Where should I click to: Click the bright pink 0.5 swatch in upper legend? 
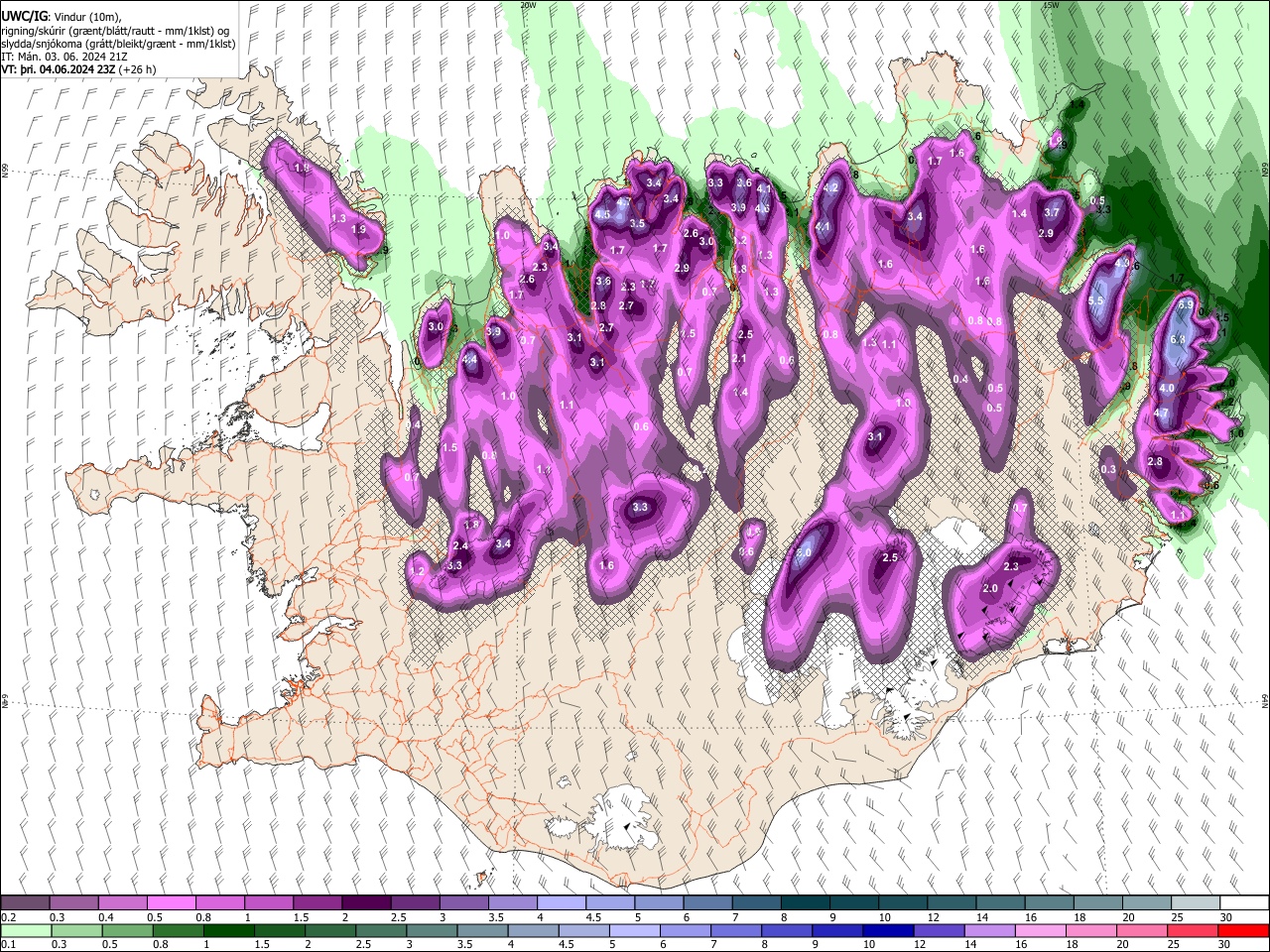tap(171, 903)
